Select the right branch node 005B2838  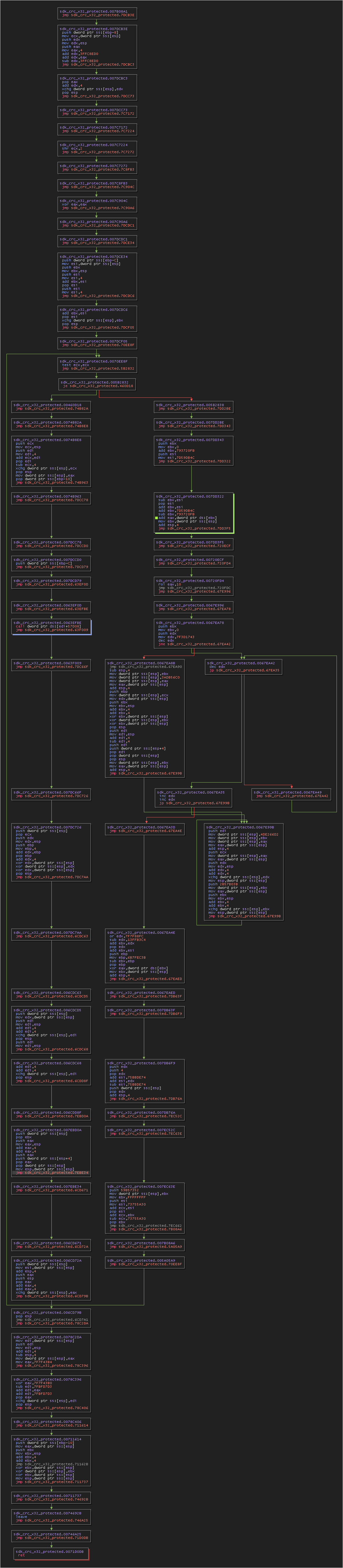pos(194,406)
